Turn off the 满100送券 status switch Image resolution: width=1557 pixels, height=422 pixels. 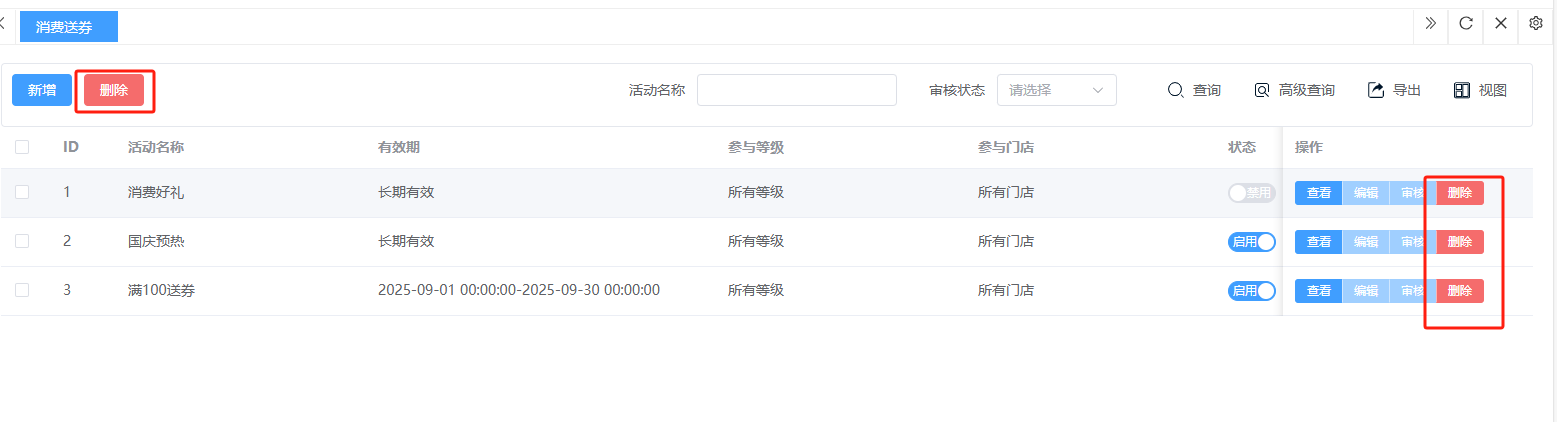(x=1251, y=291)
